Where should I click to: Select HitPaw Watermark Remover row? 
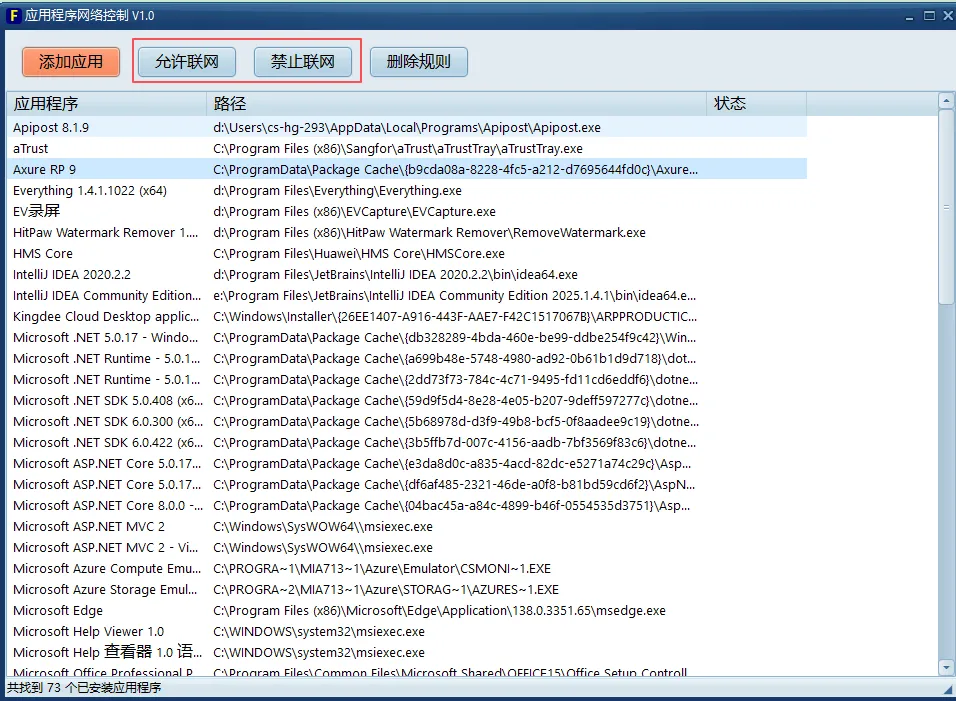(407, 232)
